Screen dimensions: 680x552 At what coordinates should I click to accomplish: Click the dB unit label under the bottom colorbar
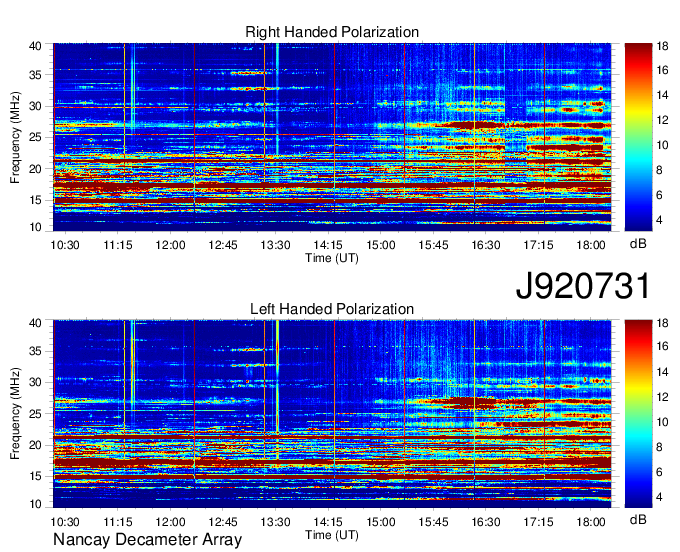coord(638,519)
